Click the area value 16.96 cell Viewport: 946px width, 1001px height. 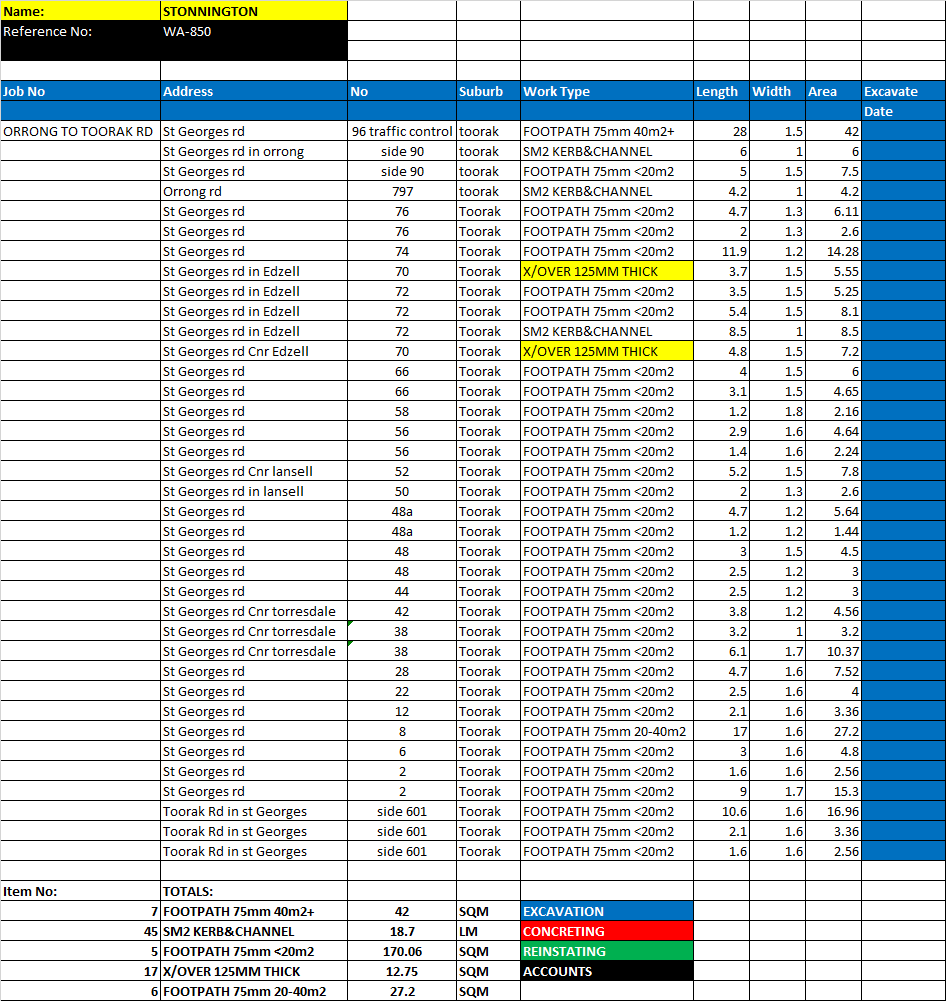click(x=832, y=811)
